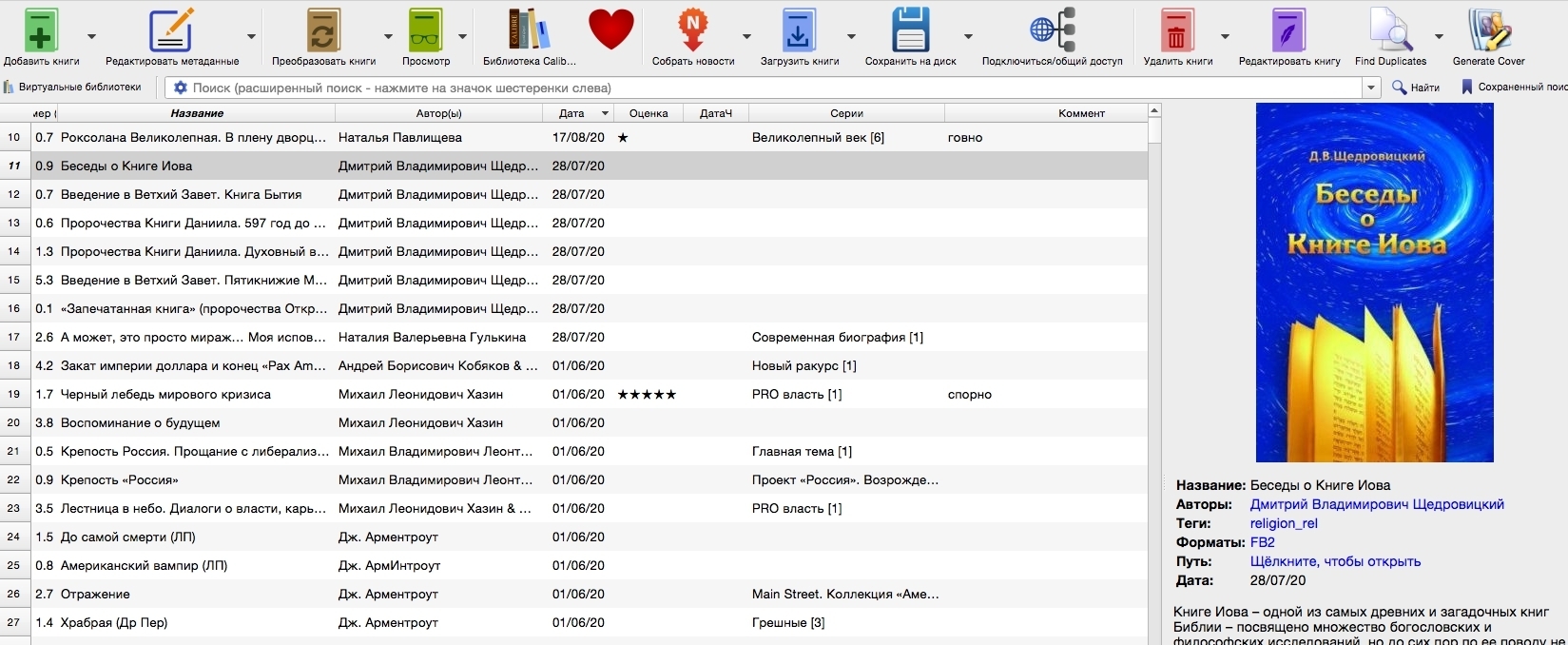This screenshot has width=1568, height=645.
Task: Open the Edit metadata tool
Action: tap(171, 31)
